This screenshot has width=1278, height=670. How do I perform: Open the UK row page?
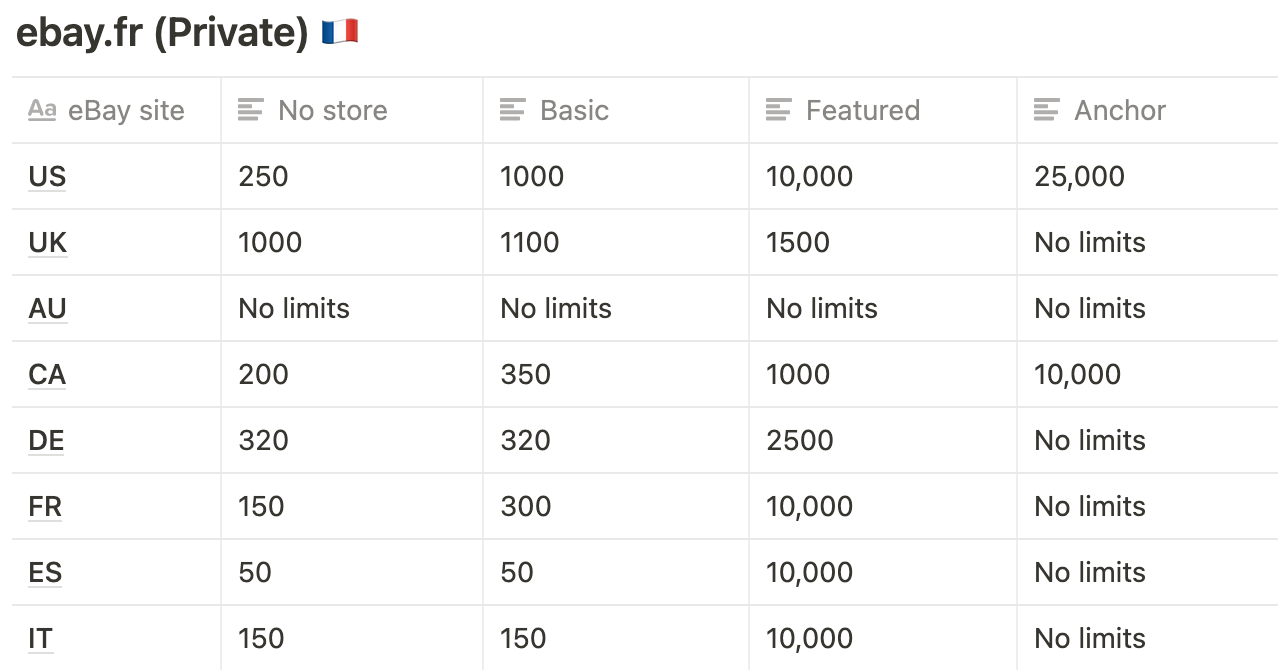[x=48, y=242]
